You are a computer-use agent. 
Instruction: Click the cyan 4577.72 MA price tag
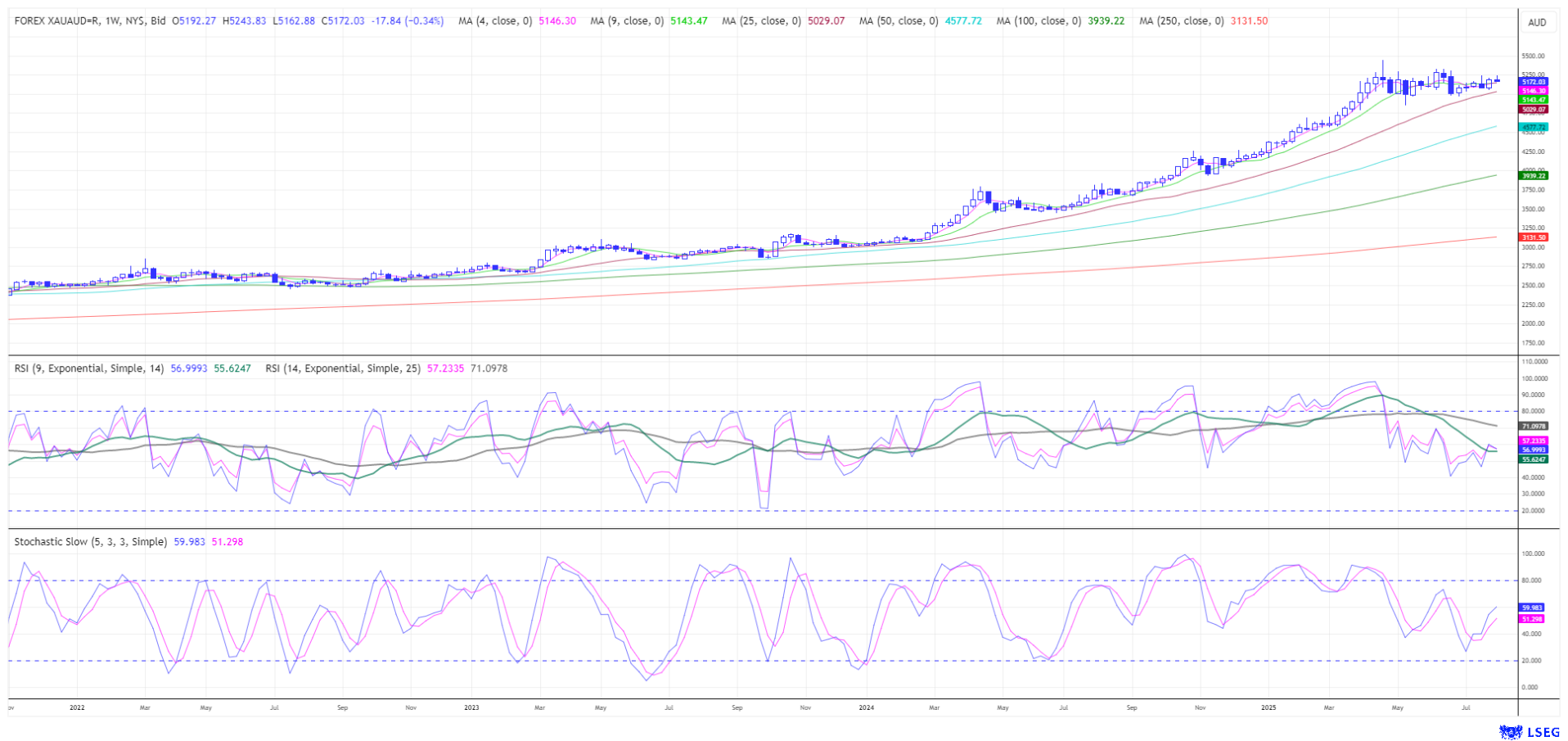point(1534,128)
